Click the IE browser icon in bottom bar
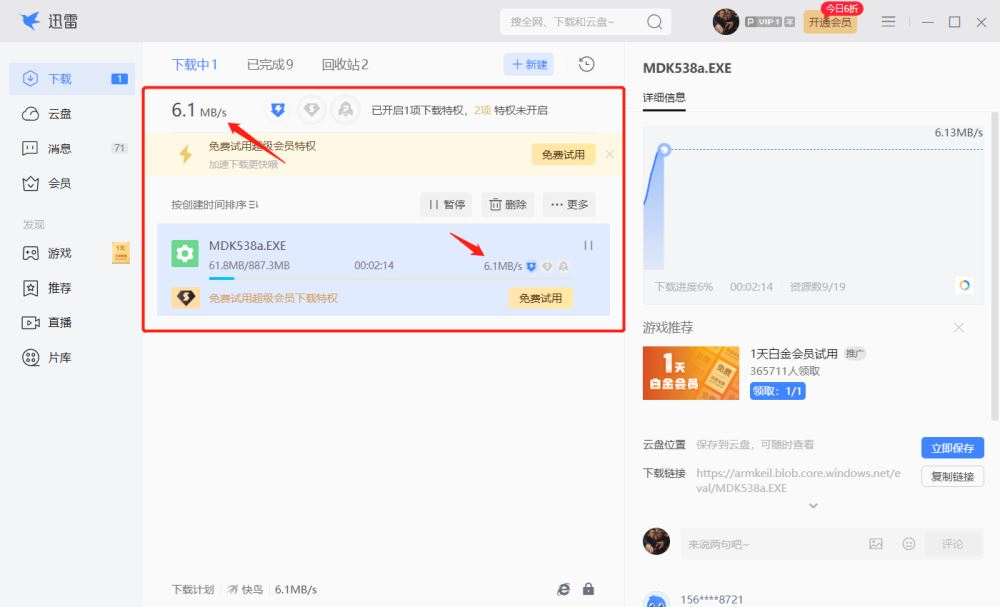Image resolution: width=1000 pixels, height=607 pixels. click(563, 589)
